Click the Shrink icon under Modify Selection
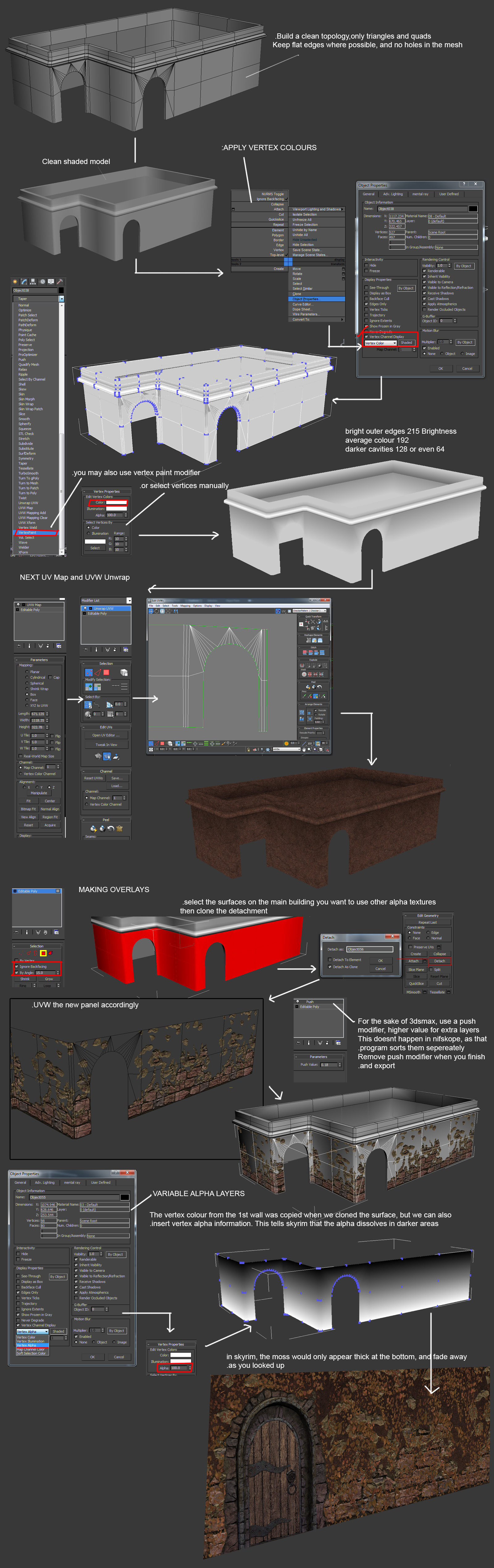Screen dimensions: 494x1568 click(97, 687)
